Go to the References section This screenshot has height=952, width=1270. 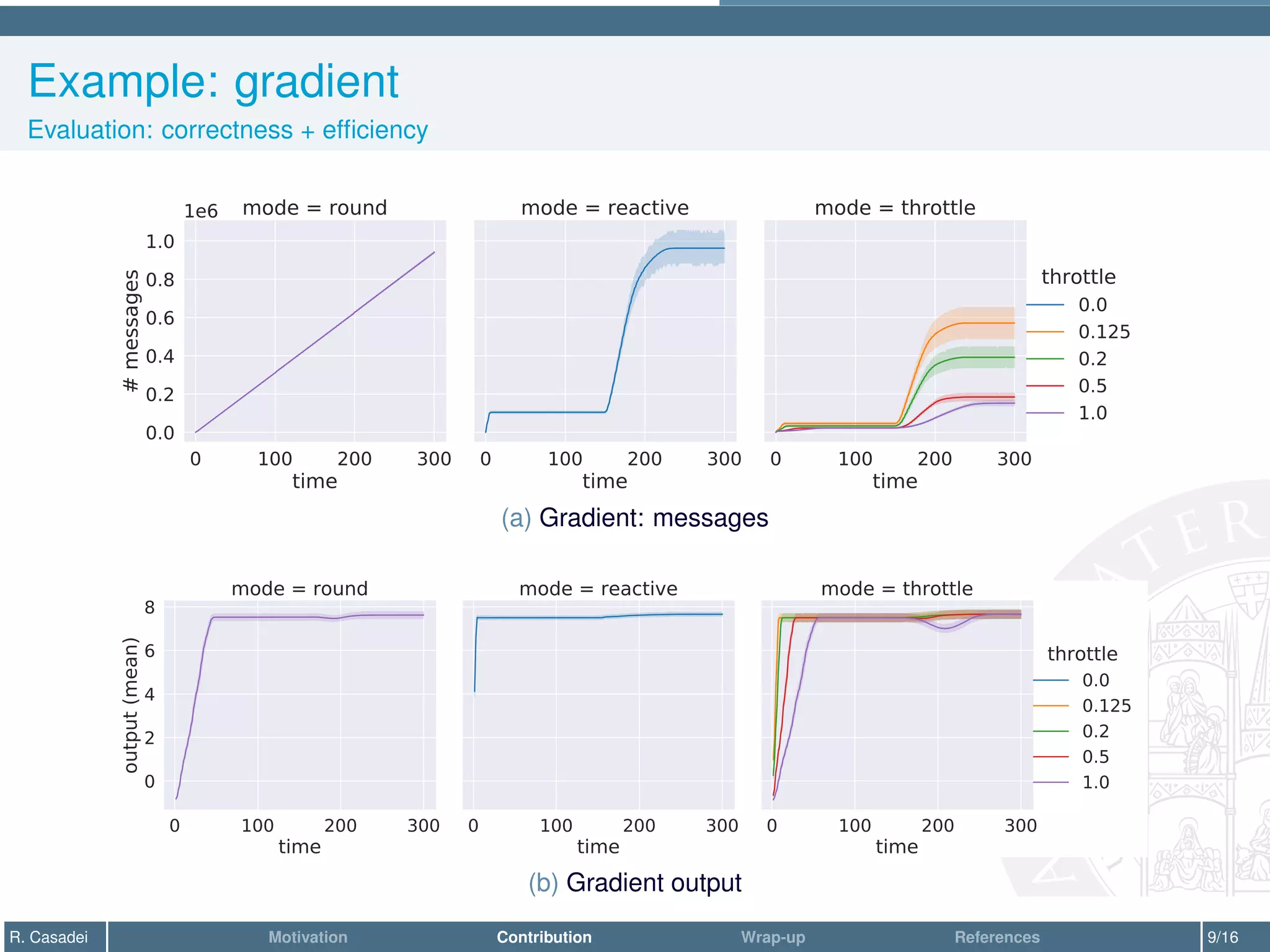click(997, 937)
